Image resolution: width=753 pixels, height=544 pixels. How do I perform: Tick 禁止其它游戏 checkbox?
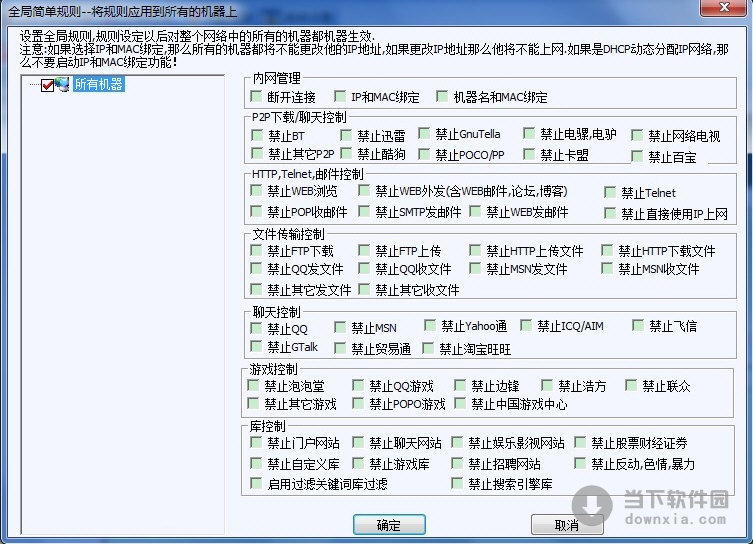coord(253,404)
